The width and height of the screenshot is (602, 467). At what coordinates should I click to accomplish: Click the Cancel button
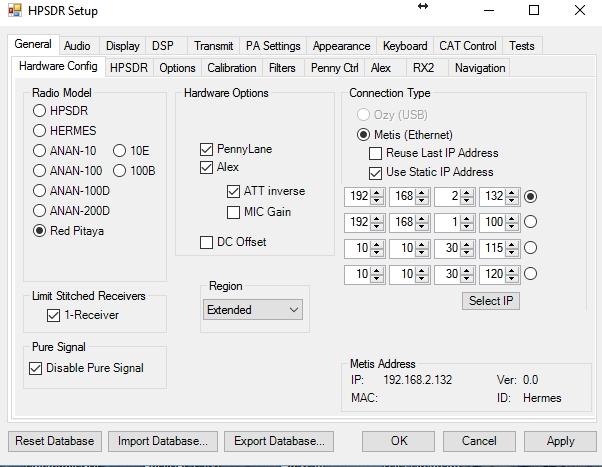479,441
